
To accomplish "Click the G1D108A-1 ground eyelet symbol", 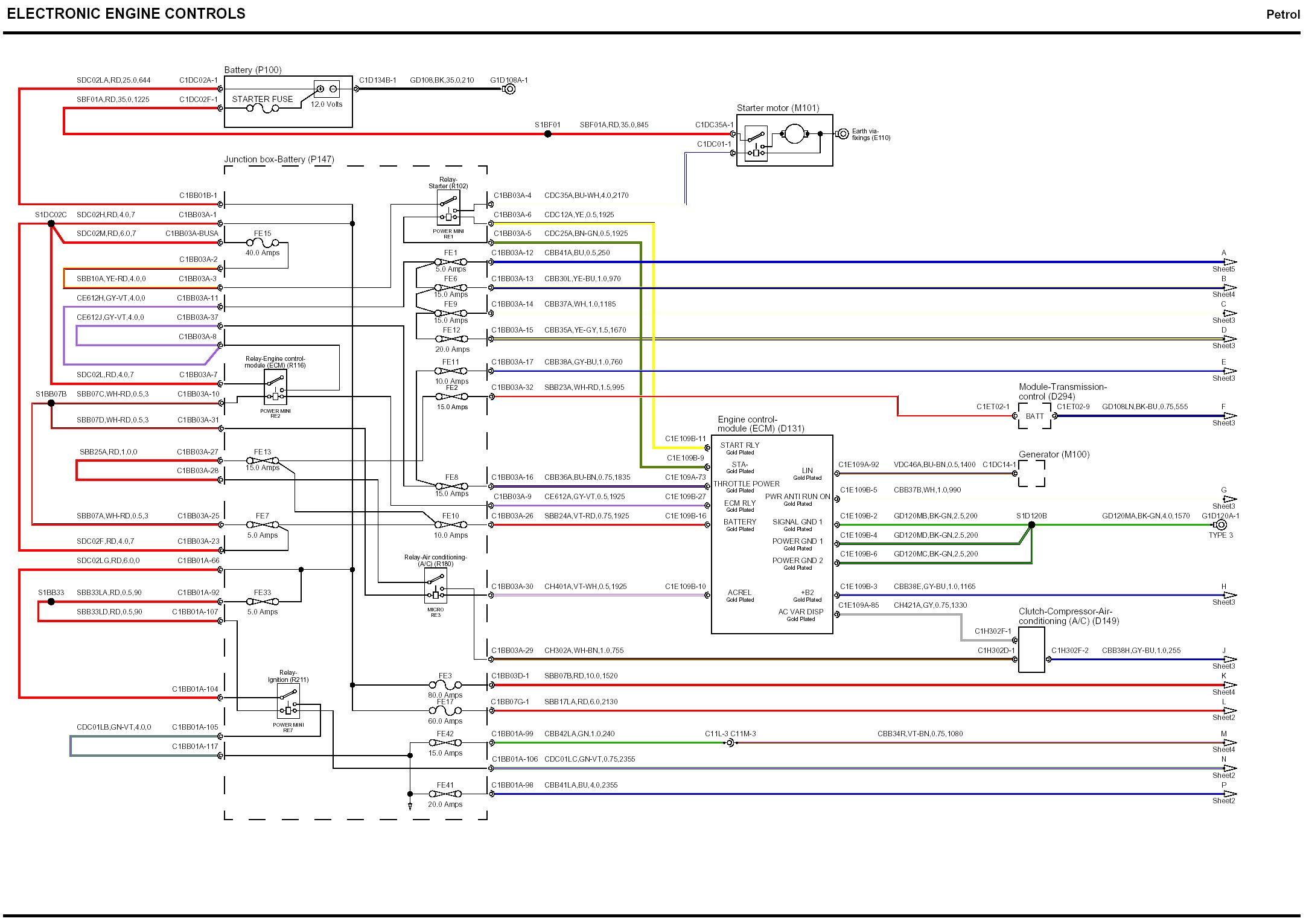I will (509, 89).
